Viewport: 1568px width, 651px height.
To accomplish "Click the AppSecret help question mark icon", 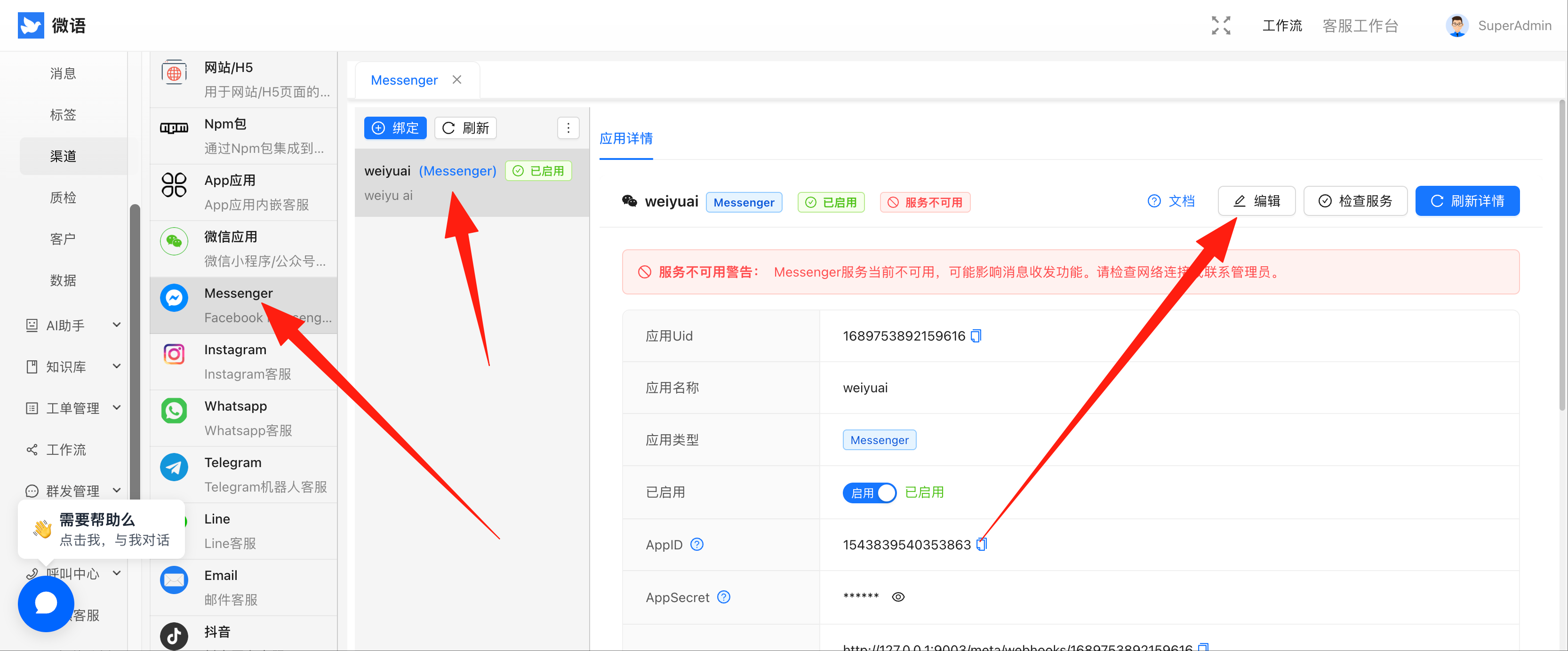I will (724, 597).
